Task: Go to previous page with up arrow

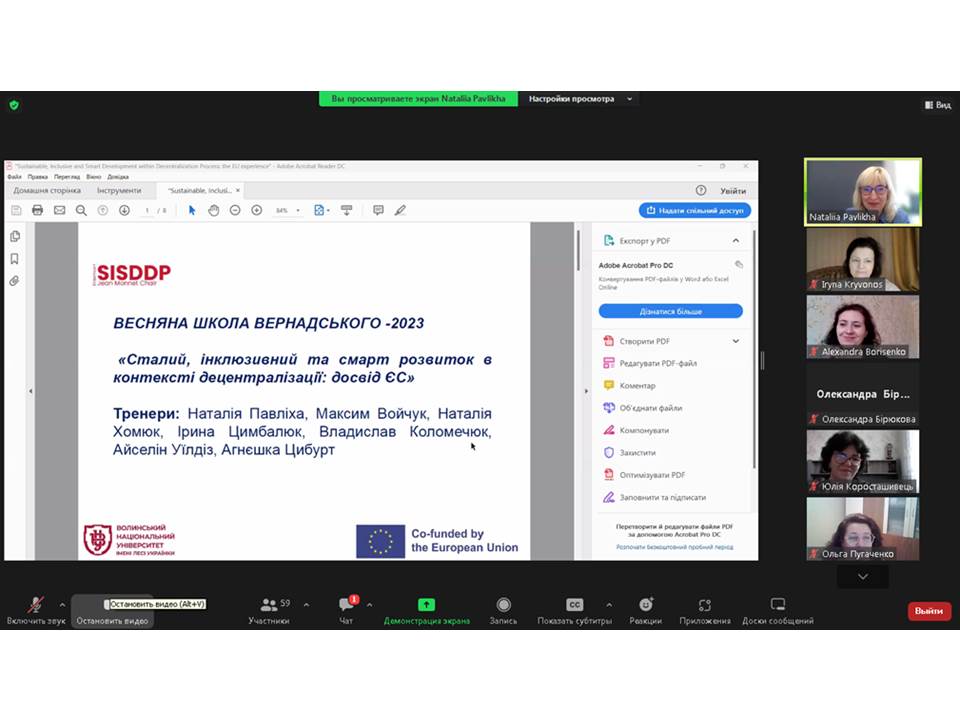Action: click(x=103, y=210)
